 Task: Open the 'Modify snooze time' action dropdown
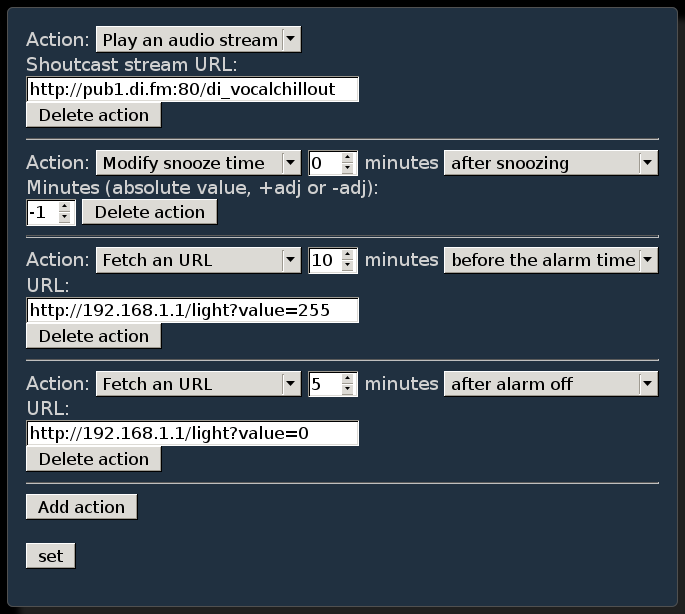198,163
